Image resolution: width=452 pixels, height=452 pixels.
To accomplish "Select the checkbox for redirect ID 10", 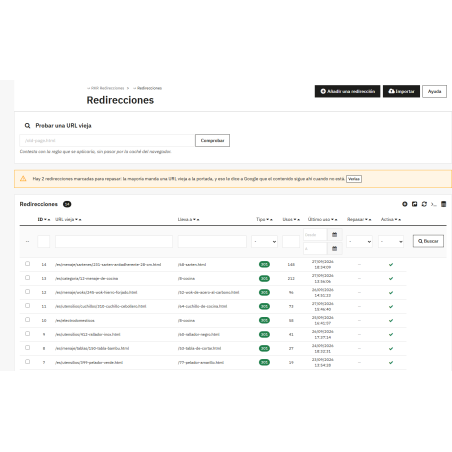I will click(27, 320).
